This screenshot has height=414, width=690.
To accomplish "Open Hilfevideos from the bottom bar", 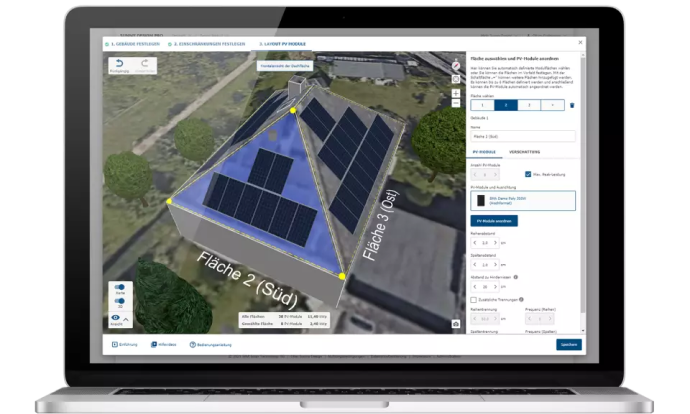I will [164, 344].
